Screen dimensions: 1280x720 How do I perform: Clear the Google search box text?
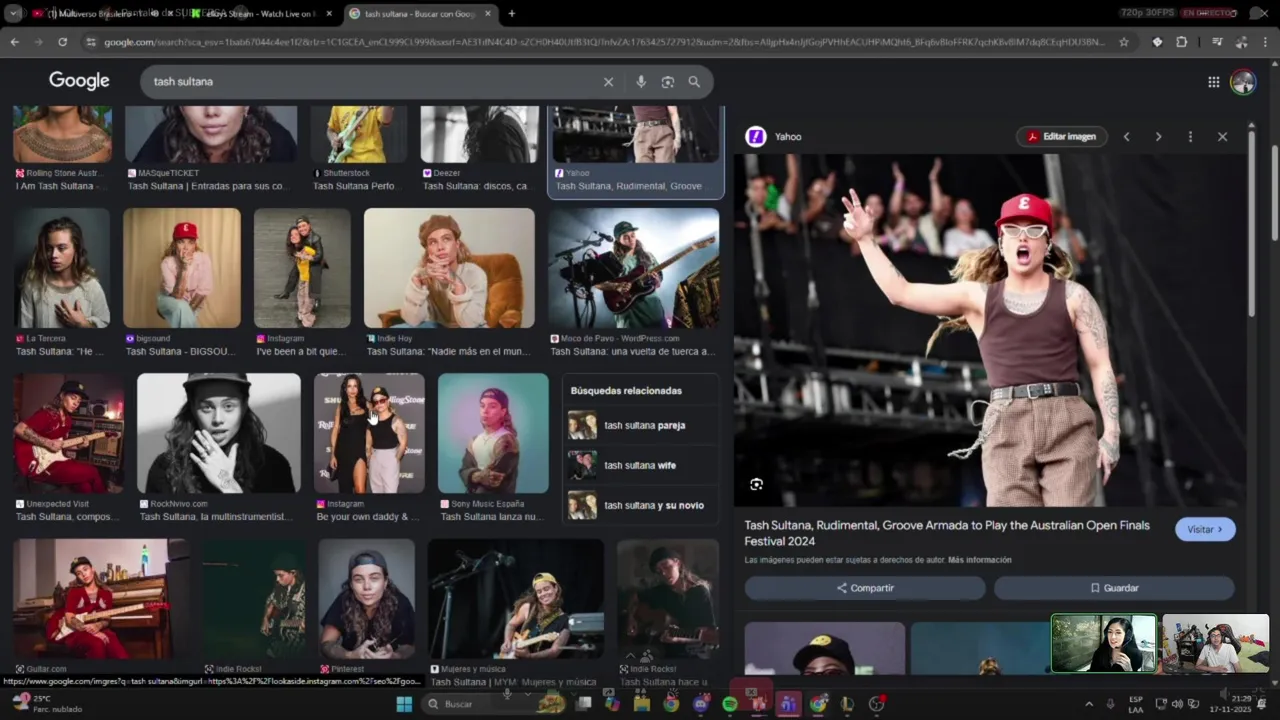coord(608,82)
